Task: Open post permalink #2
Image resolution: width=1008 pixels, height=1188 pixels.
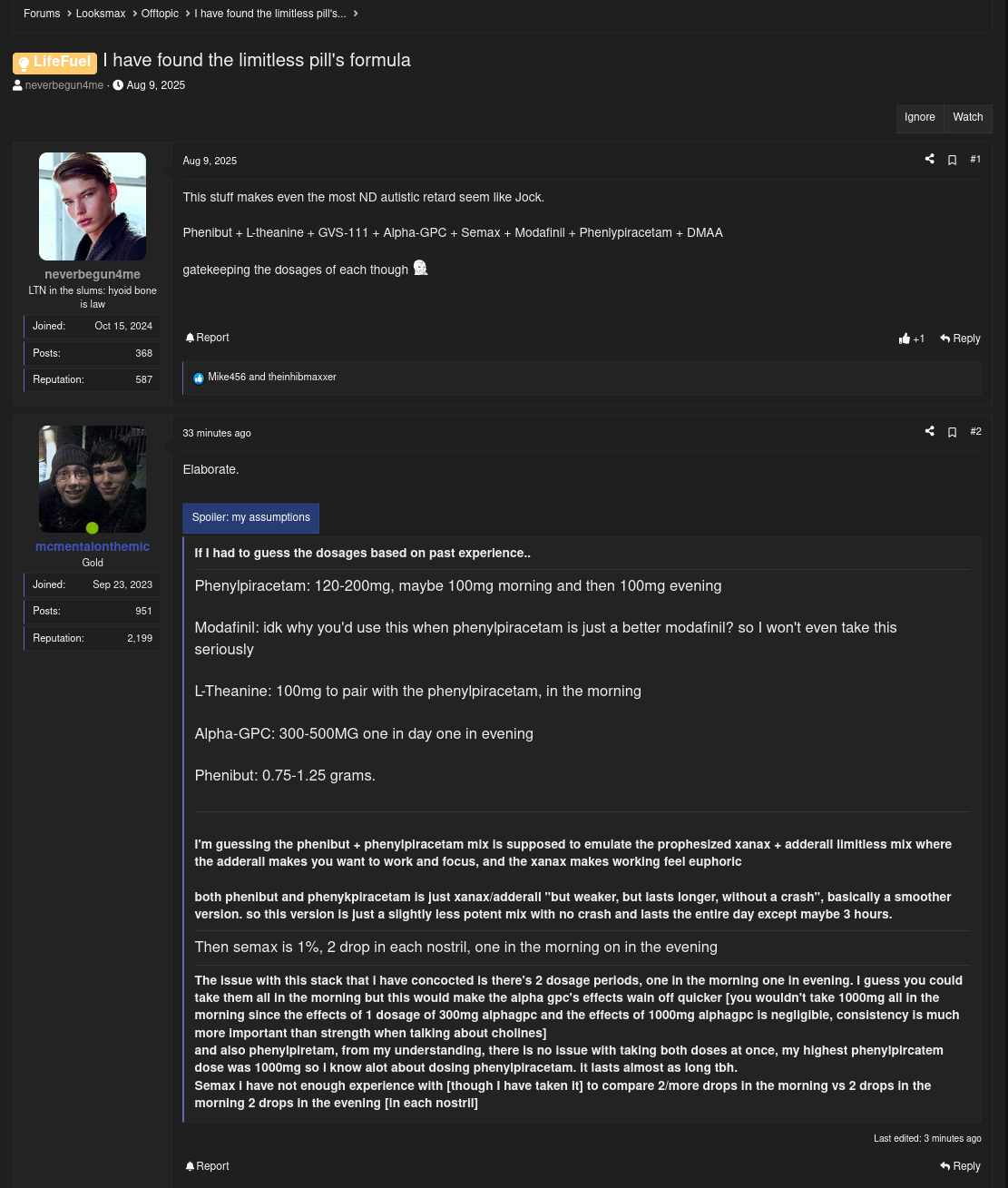Action: pyautogui.click(x=975, y=431)
